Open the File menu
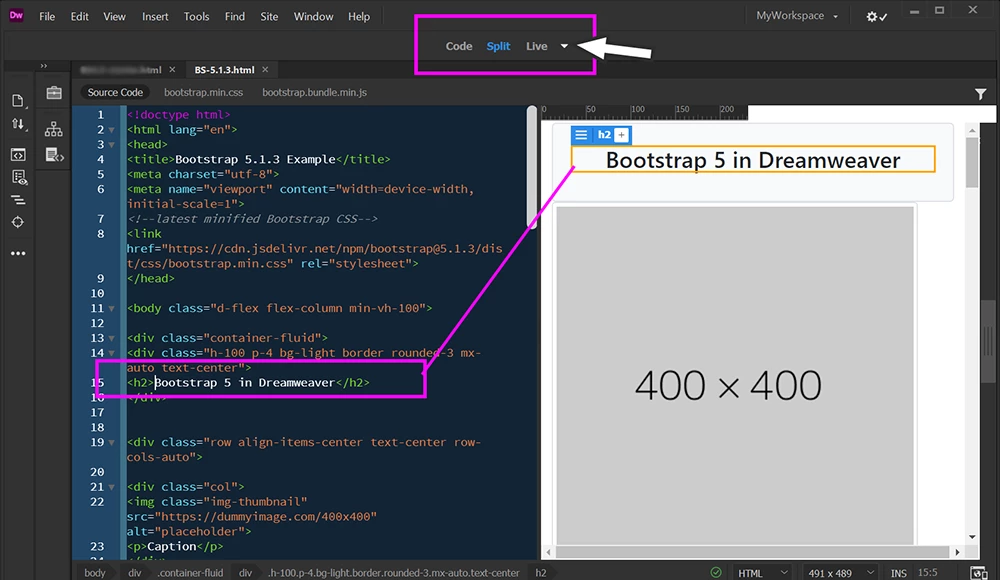 pos(47,17)
